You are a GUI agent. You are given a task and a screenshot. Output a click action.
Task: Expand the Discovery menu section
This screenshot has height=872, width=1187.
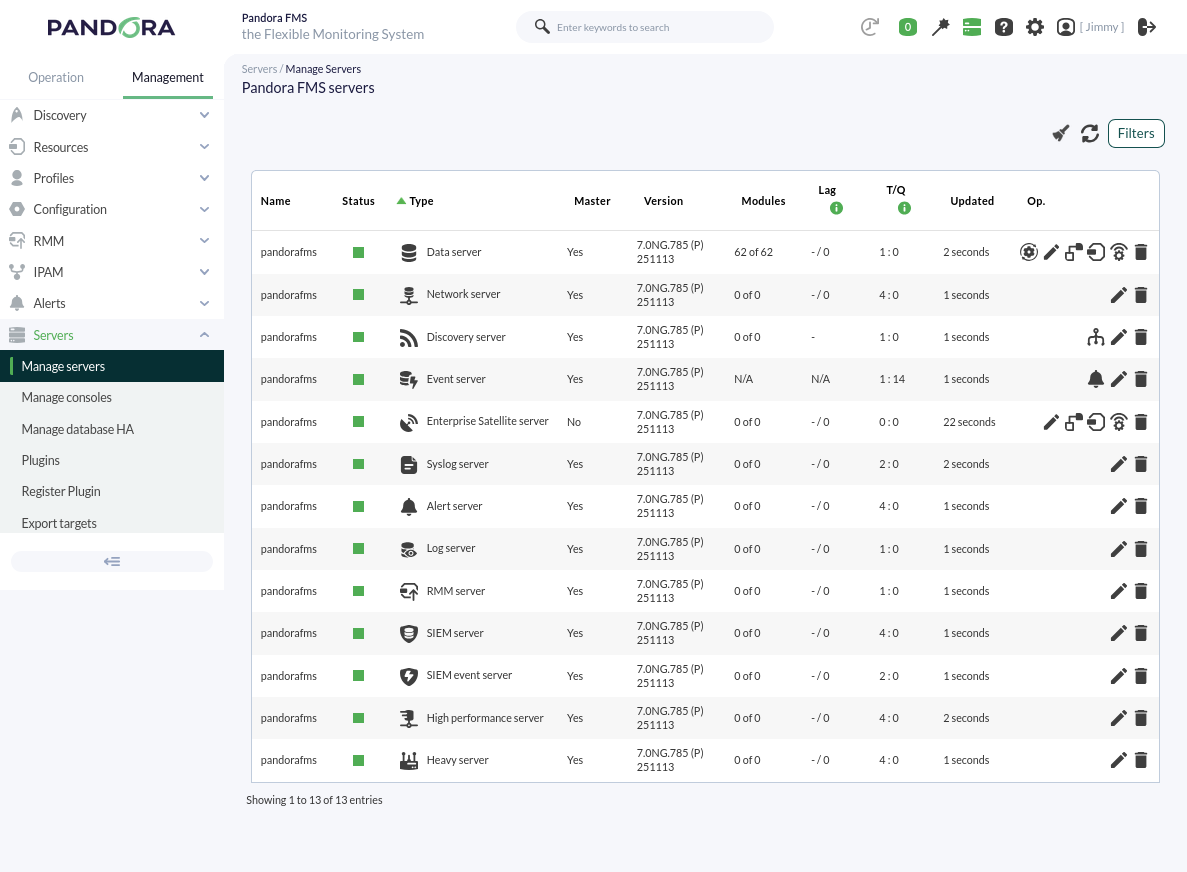pyautogui.click(x=112, y=115)
